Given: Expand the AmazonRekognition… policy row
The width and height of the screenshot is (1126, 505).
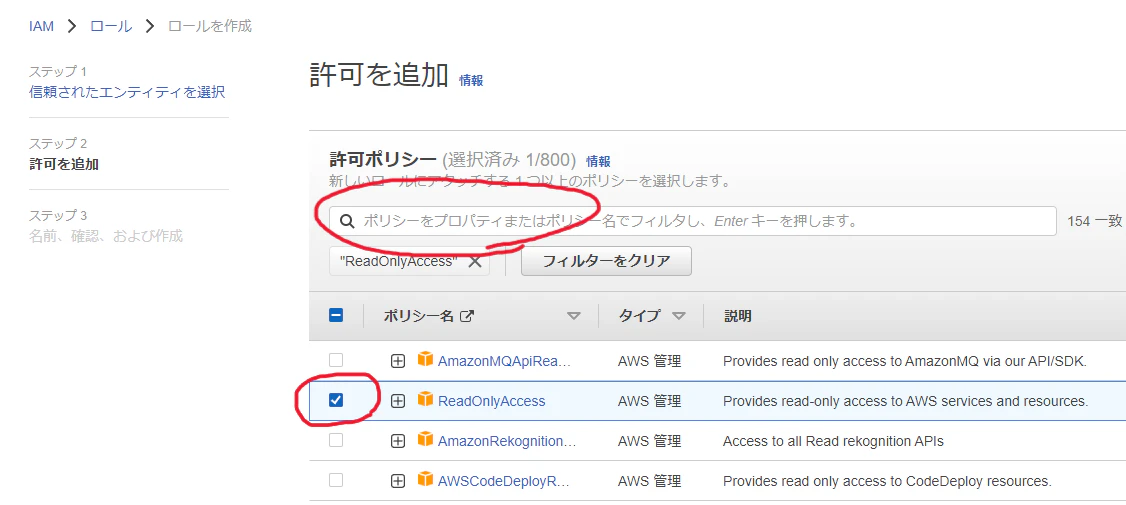Looking at the screenshot, I should pos(398,441).
